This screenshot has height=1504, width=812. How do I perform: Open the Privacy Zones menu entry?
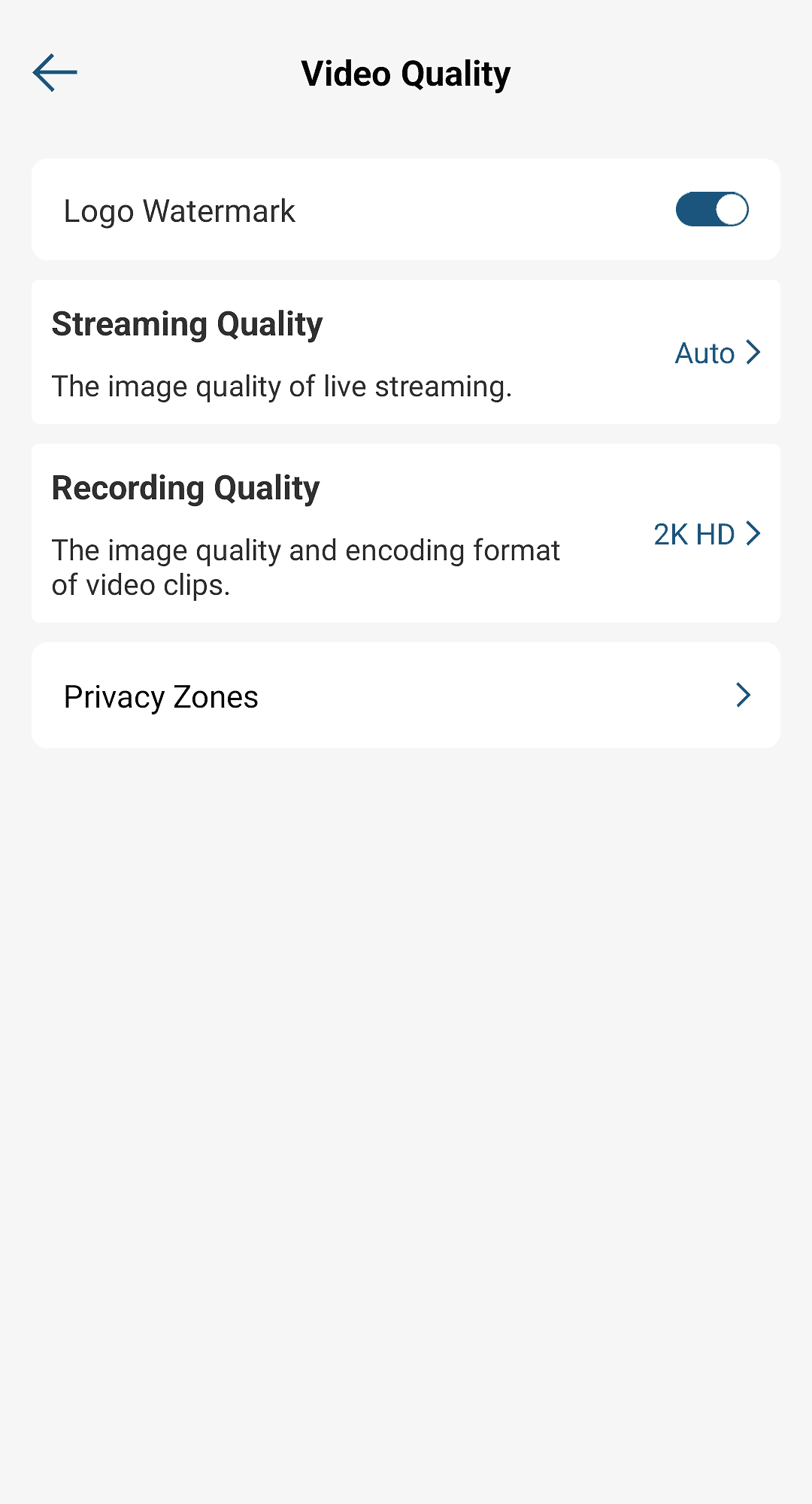[x=161, y=697]
